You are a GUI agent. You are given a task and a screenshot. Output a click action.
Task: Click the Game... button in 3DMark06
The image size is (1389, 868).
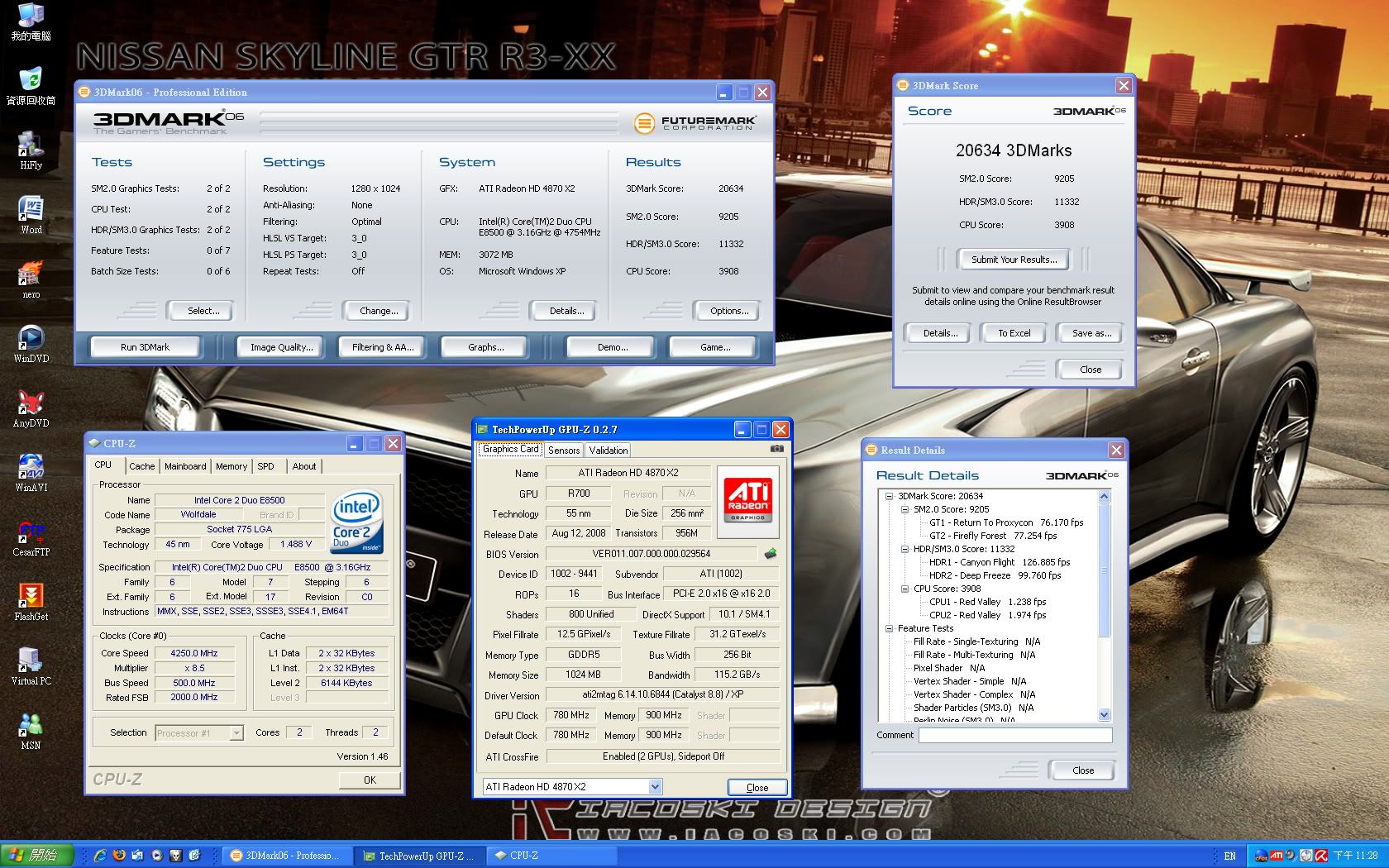click(x=715, y=347)
